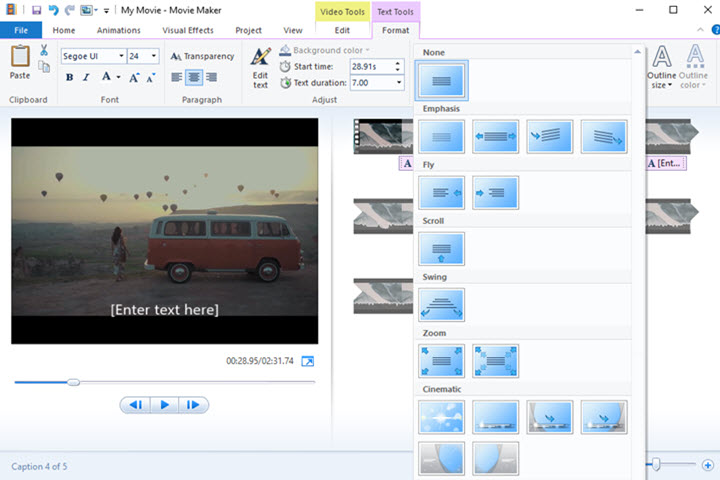Viewport: 720px width, 480px height.
Task: Open the Segoe UI font family dropdown
Action: point(122,56)
